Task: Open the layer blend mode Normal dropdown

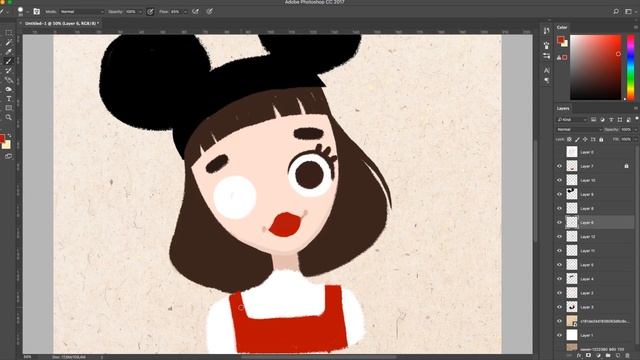Action: 580,129
